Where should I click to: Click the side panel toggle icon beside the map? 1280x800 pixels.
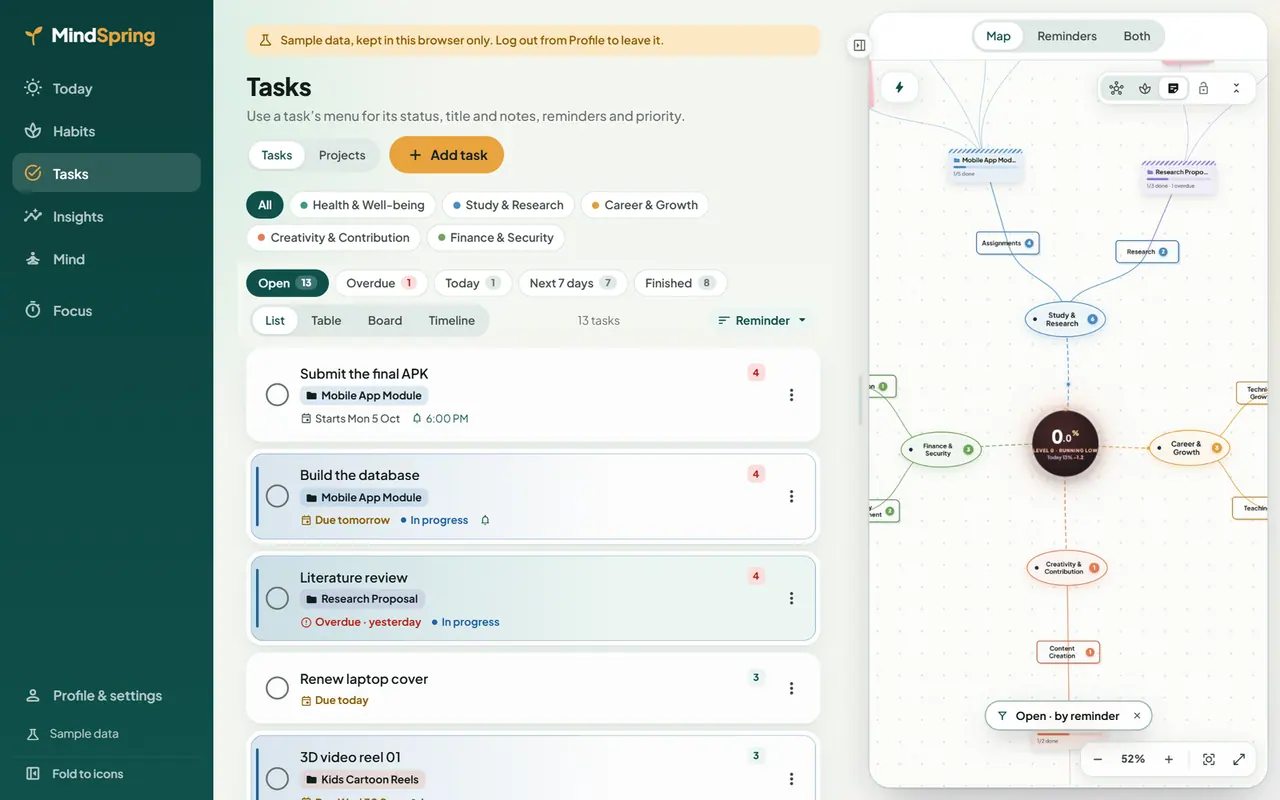(859, 45)
